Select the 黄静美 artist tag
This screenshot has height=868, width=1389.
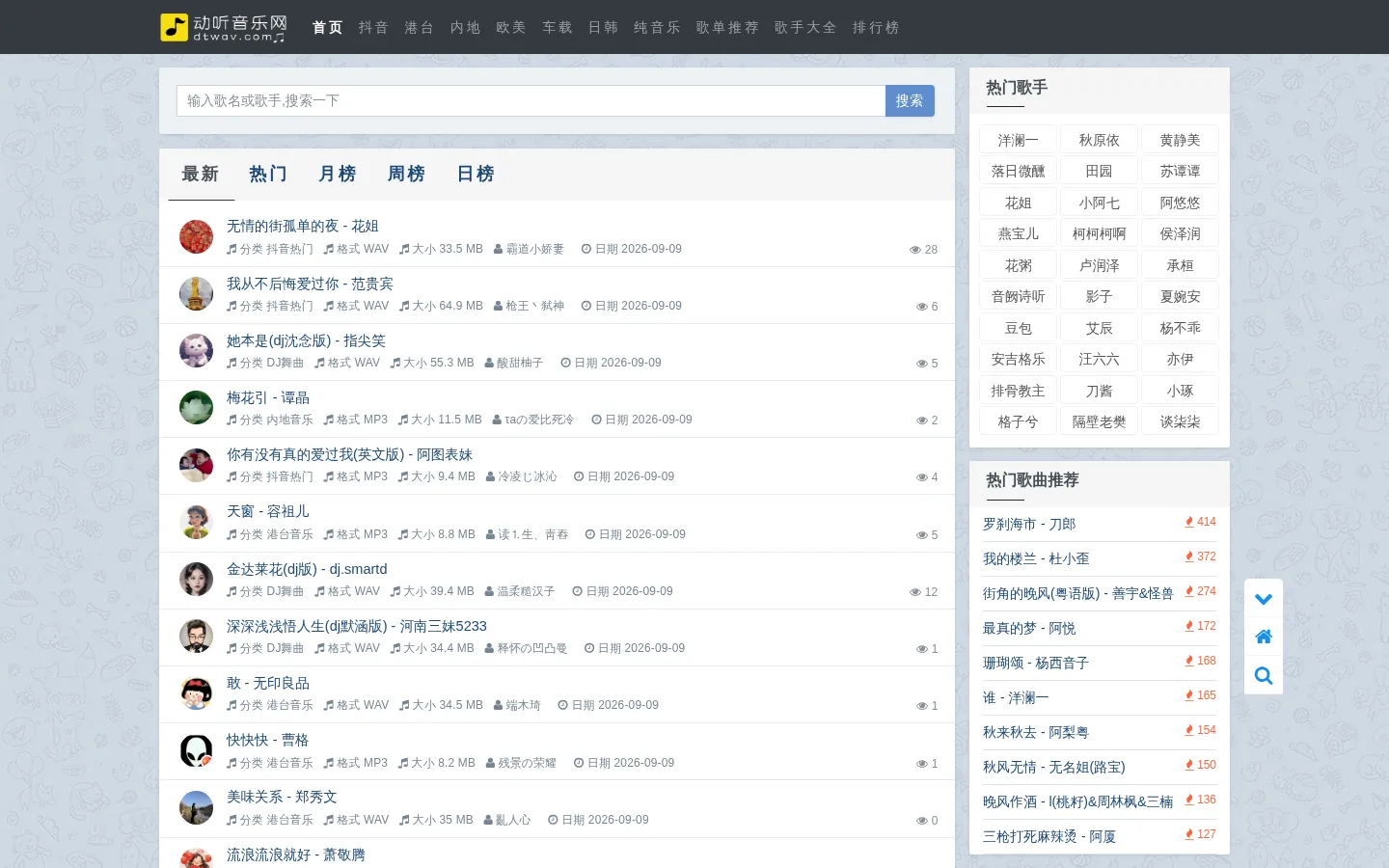pyautogui.click(x=1181, y=140)
